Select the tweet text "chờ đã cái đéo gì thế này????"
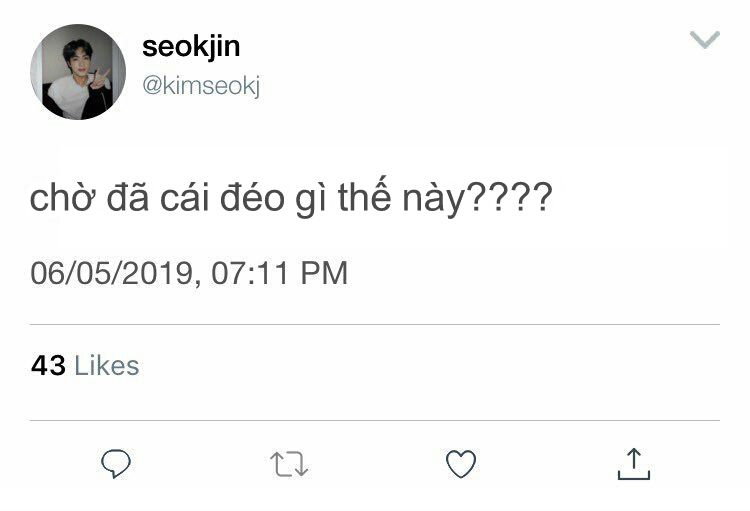Viewport: 750px width, 511px height. pos(291,197)
